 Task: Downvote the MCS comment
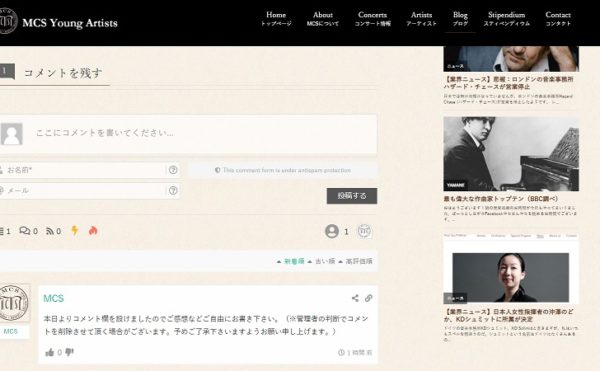(x=69, y=352)
